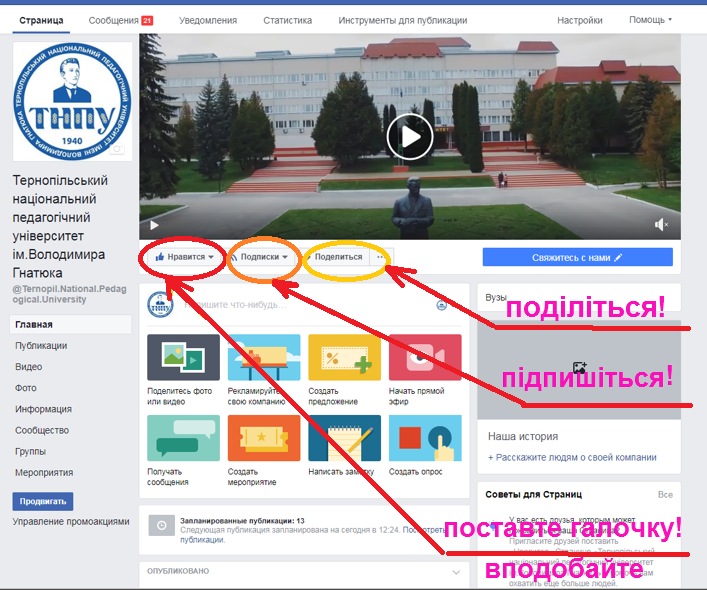Click the Свяжитесь с нами button

(x=577, y=257)
